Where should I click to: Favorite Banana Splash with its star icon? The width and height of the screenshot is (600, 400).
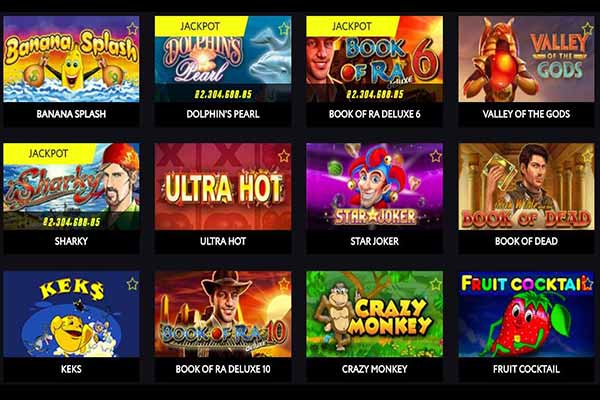132,29
